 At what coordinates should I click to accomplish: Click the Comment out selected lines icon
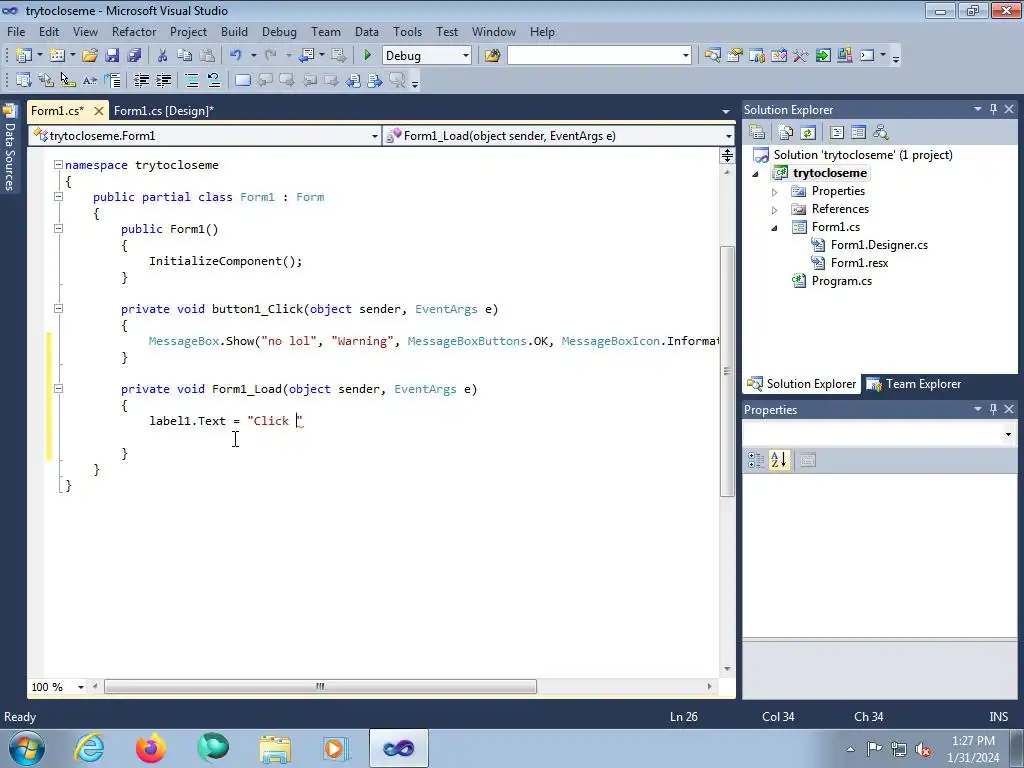point(191,80)
